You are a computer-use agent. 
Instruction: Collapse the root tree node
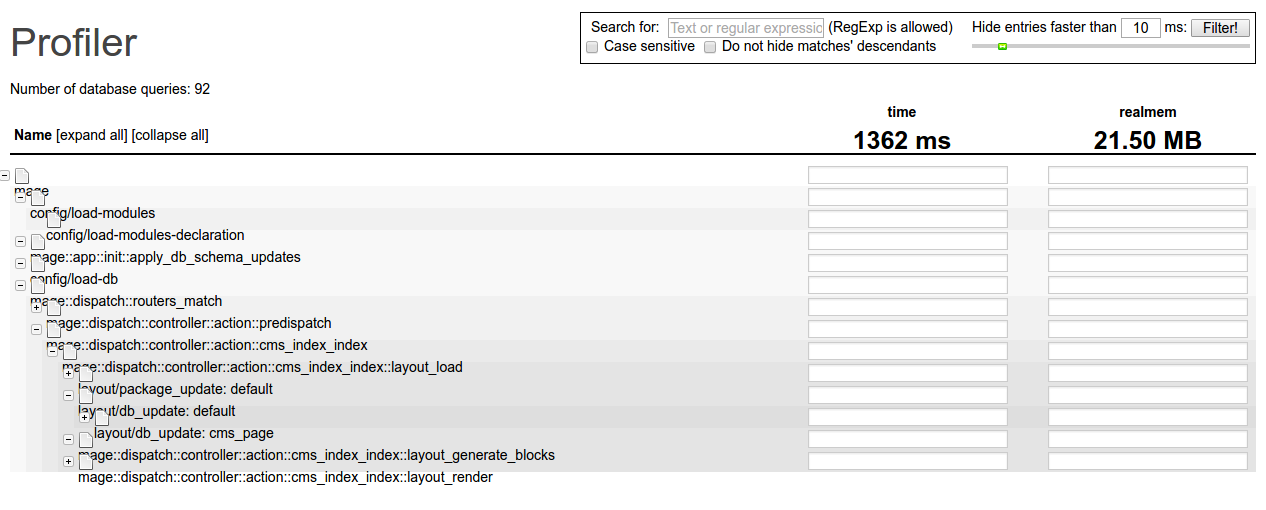[x=5, y=176]
